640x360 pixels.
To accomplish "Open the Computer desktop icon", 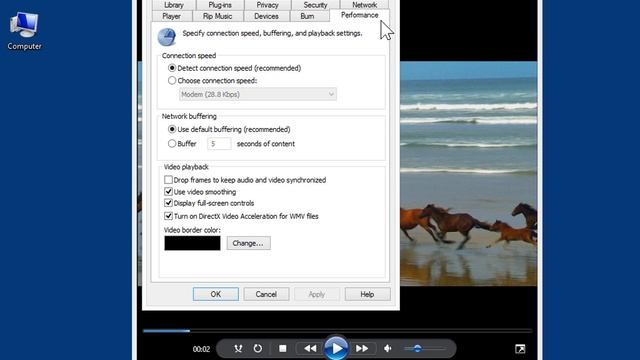I will tap(24, 31).
